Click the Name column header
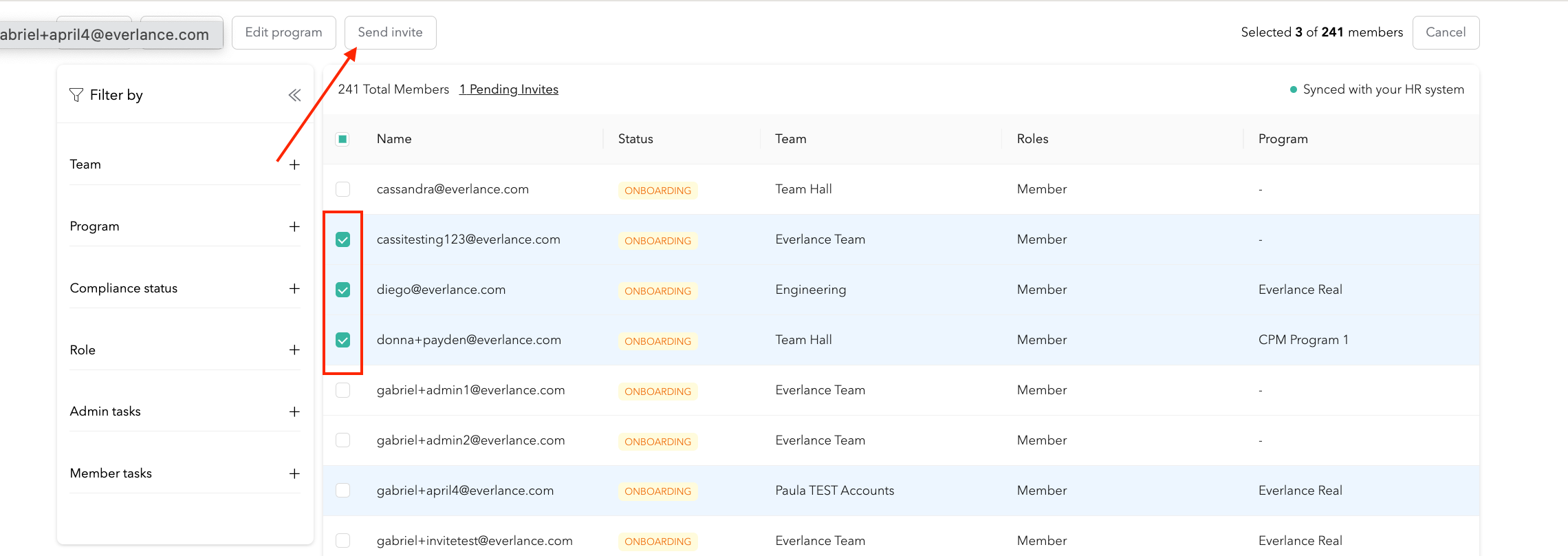This screenshot has width=1568, height=556. 394,139
